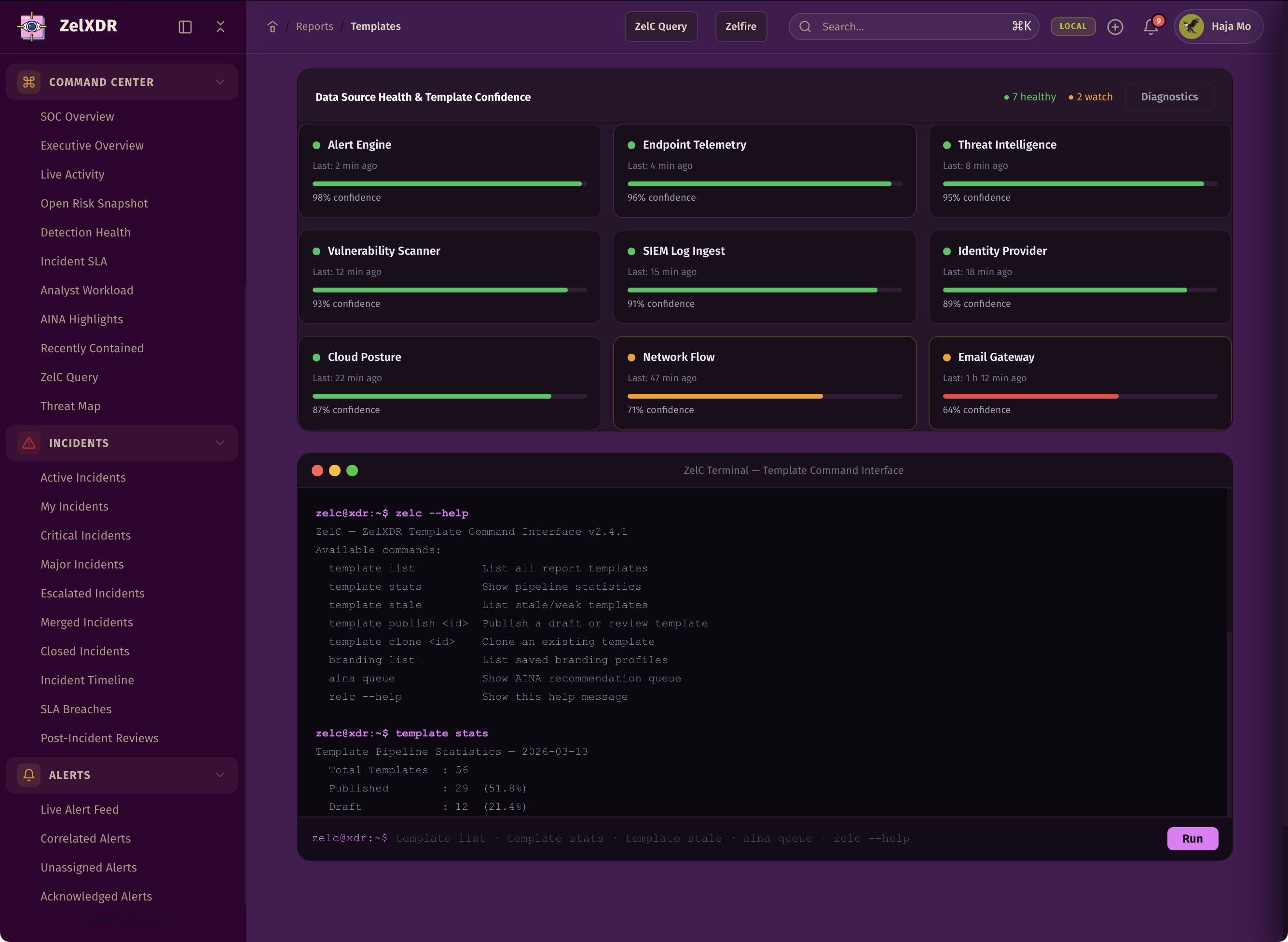Click the collapse sidebar arrows icon
This screenshot has width=1288, height=942.
220,27
